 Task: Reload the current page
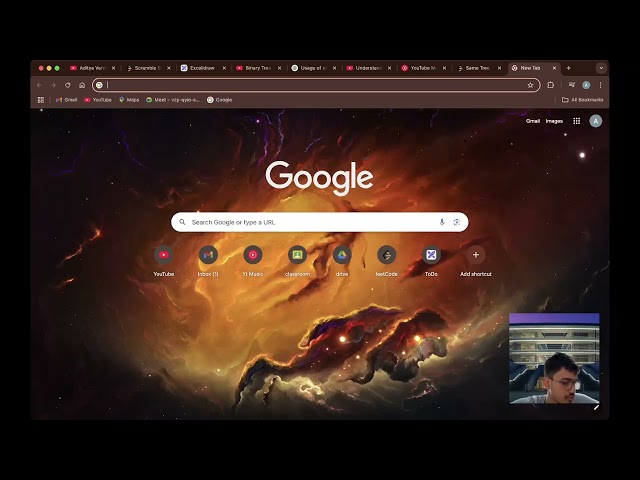68,85
